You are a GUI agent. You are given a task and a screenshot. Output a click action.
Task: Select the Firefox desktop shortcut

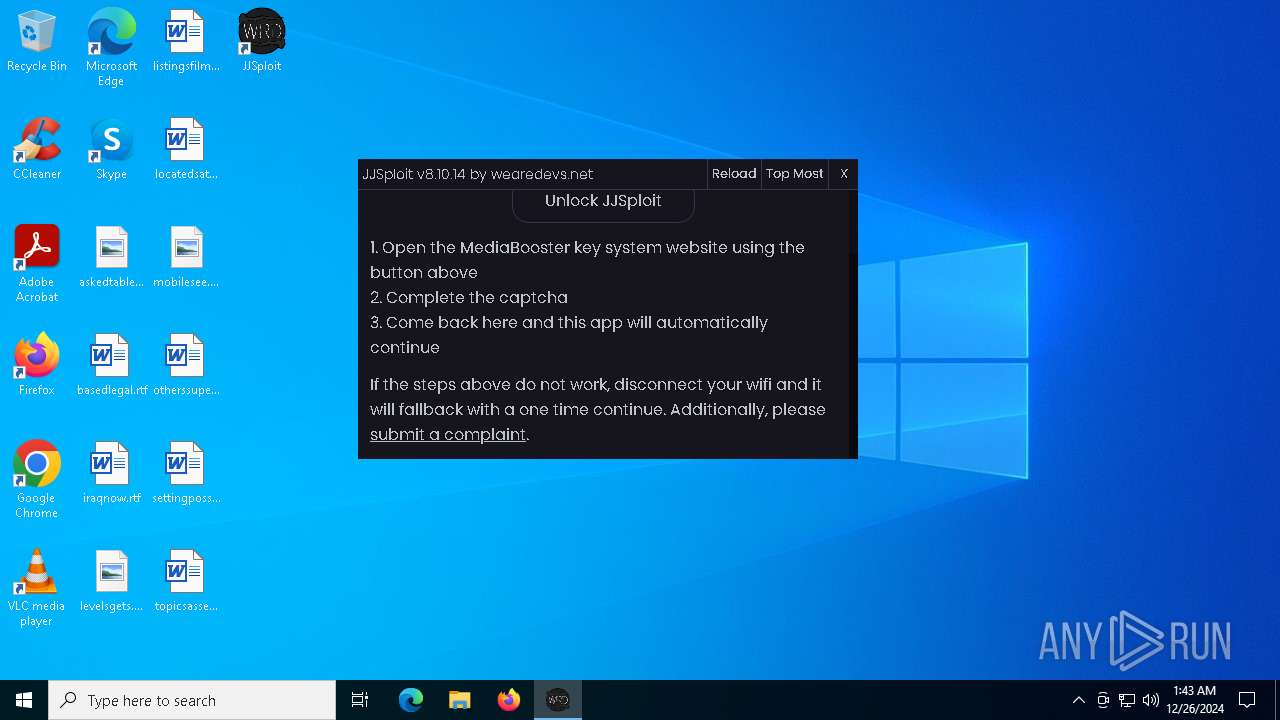click(37, 366)
